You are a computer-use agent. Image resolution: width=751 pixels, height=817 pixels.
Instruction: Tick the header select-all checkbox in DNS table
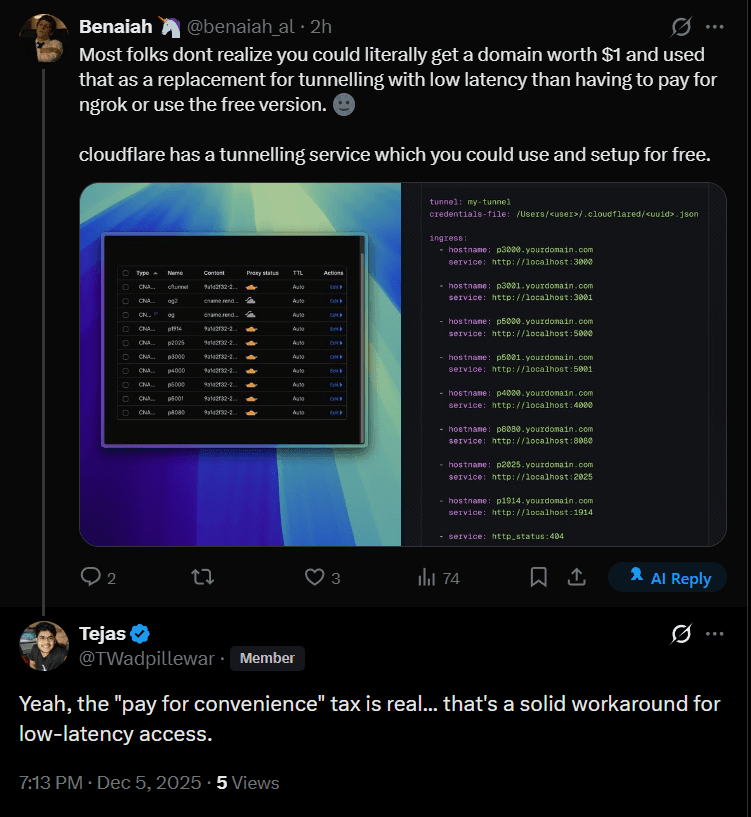pos(125,272)
